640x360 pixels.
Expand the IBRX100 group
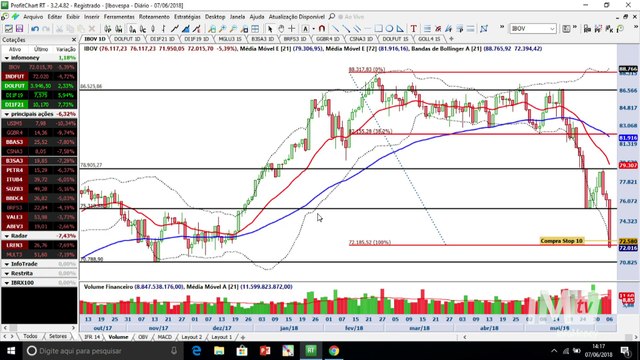point(7,283)
